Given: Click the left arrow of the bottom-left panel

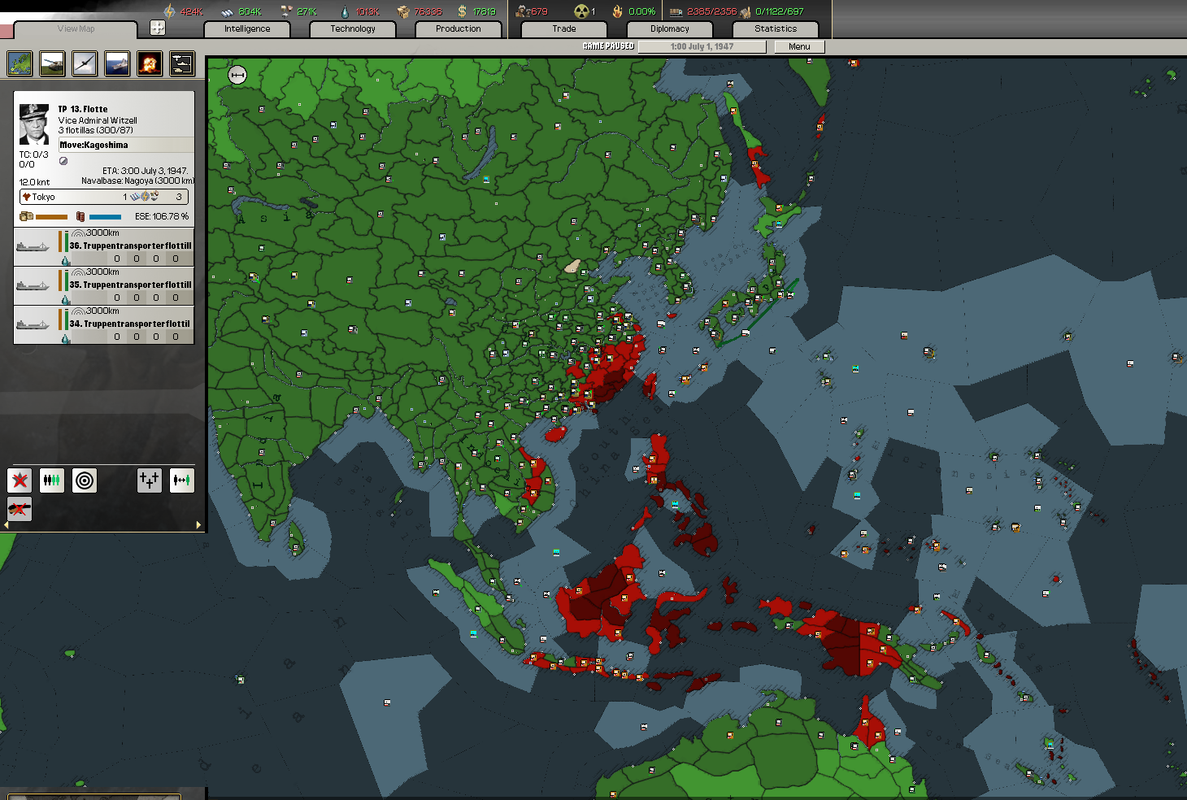Looking at the screenshot, I should [6, 525].
